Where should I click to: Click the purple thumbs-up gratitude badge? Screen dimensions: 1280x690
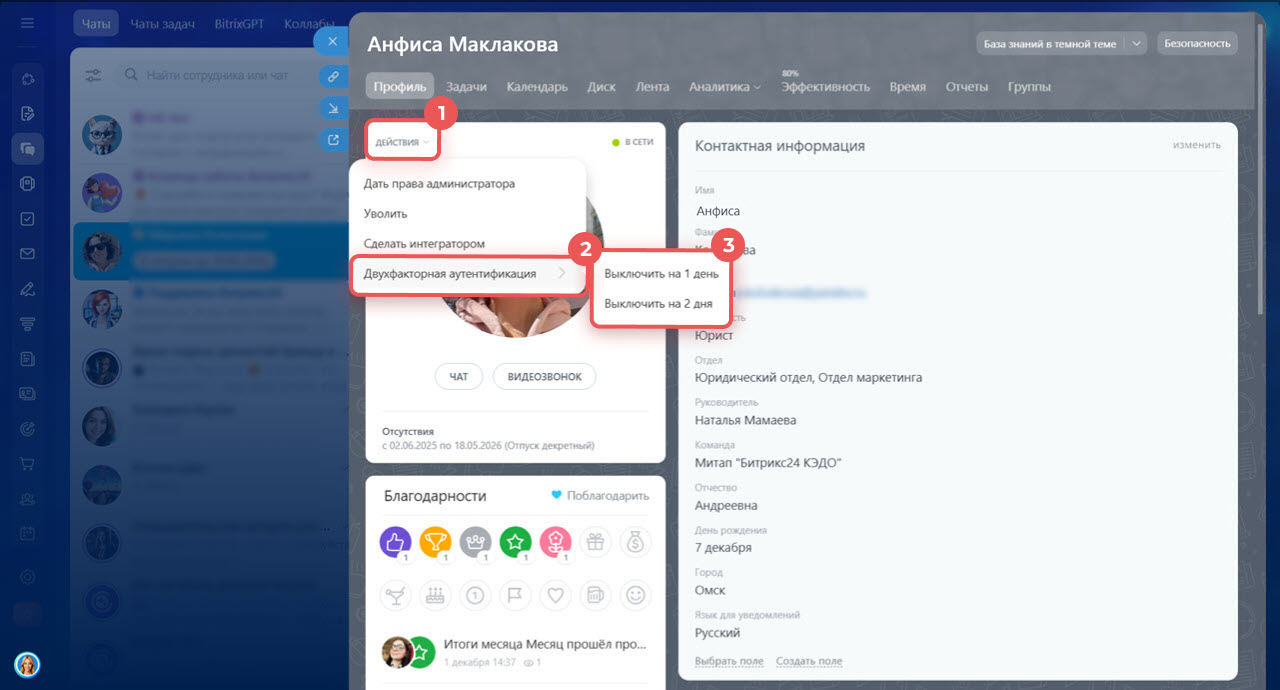[396, 542]
